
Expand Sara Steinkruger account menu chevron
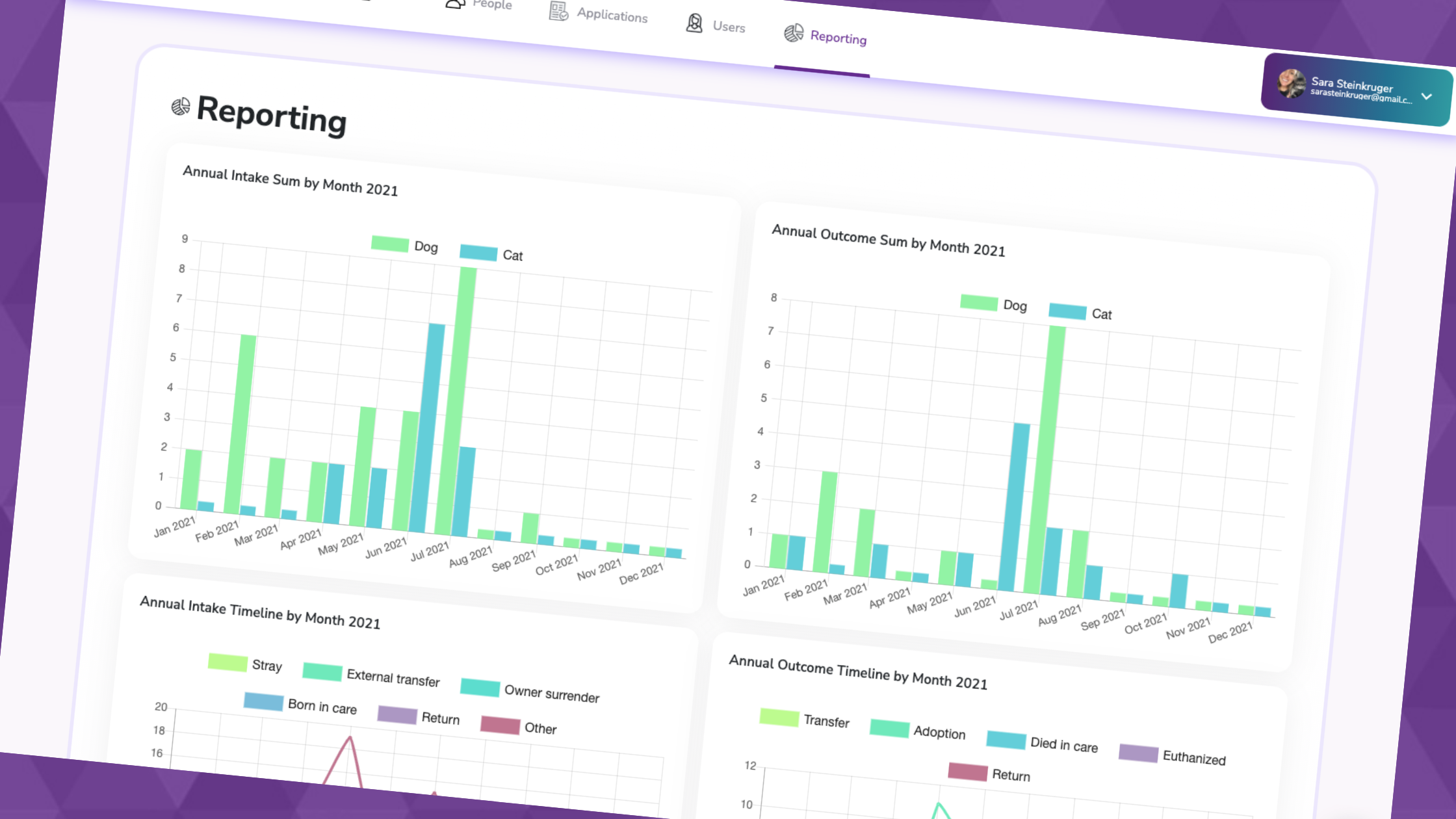1427,96
